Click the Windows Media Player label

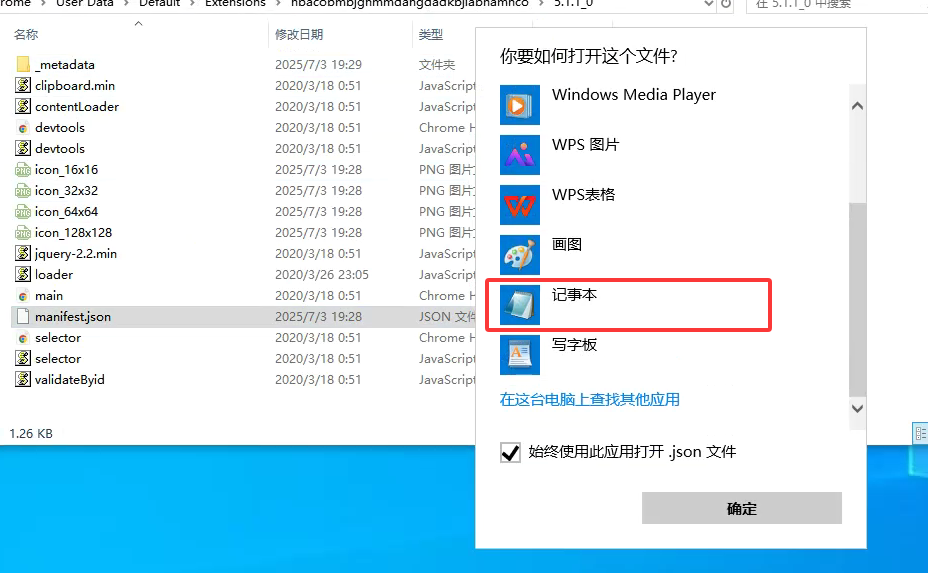tap(634, 95)
